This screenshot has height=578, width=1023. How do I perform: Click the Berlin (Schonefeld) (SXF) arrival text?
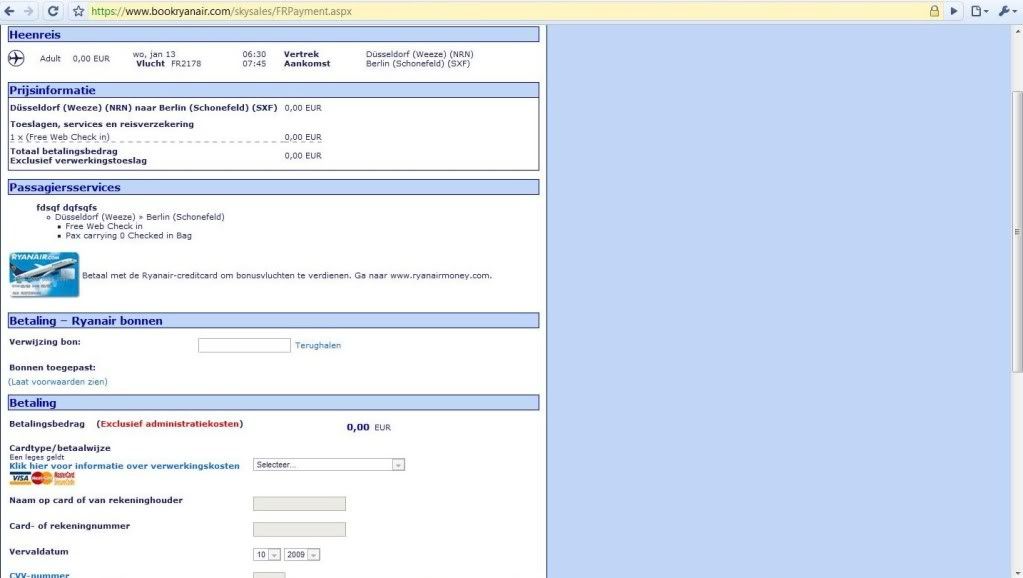coord(418,63)
